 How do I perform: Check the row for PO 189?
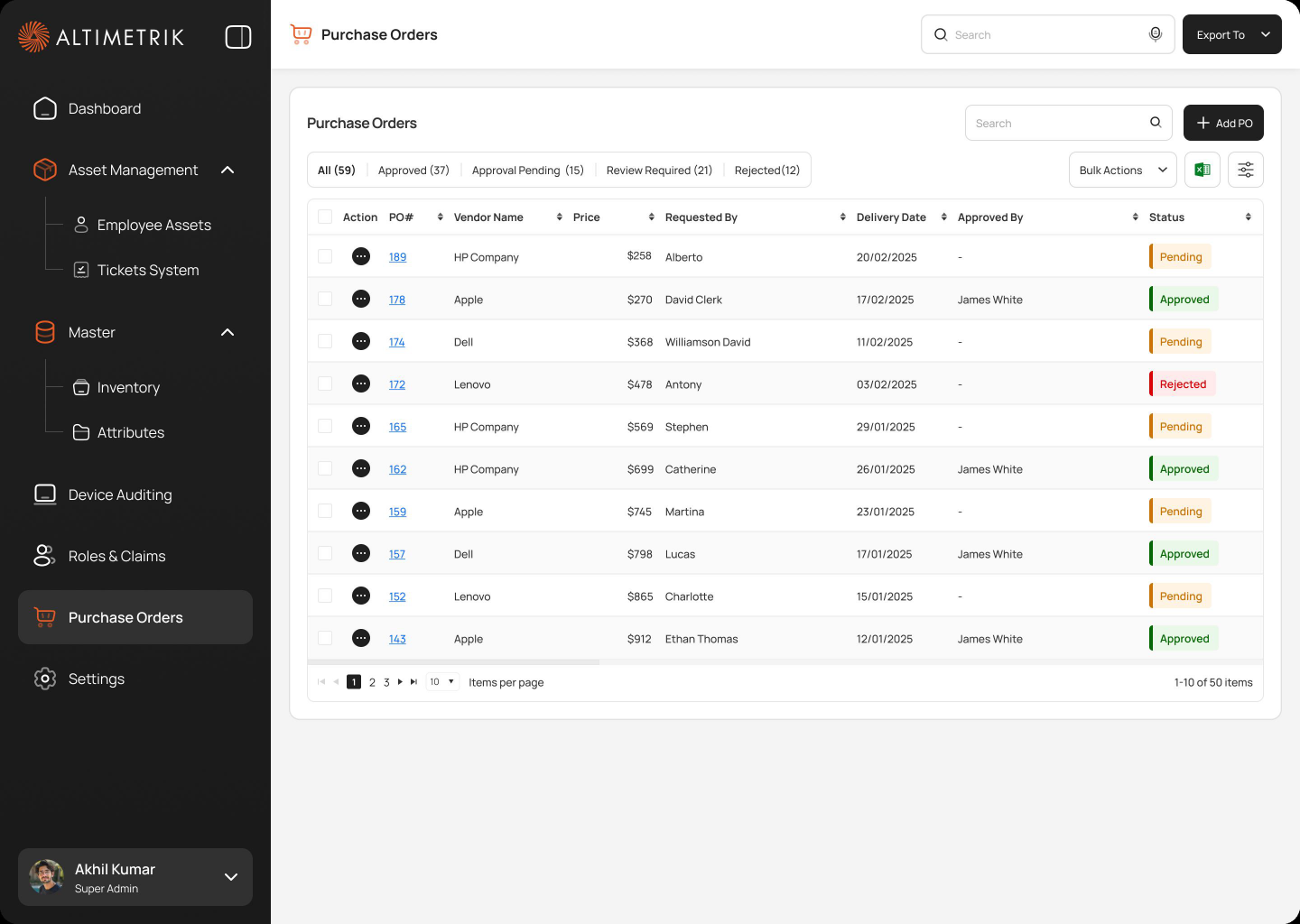pyautogui.click(x=325, y=256)
